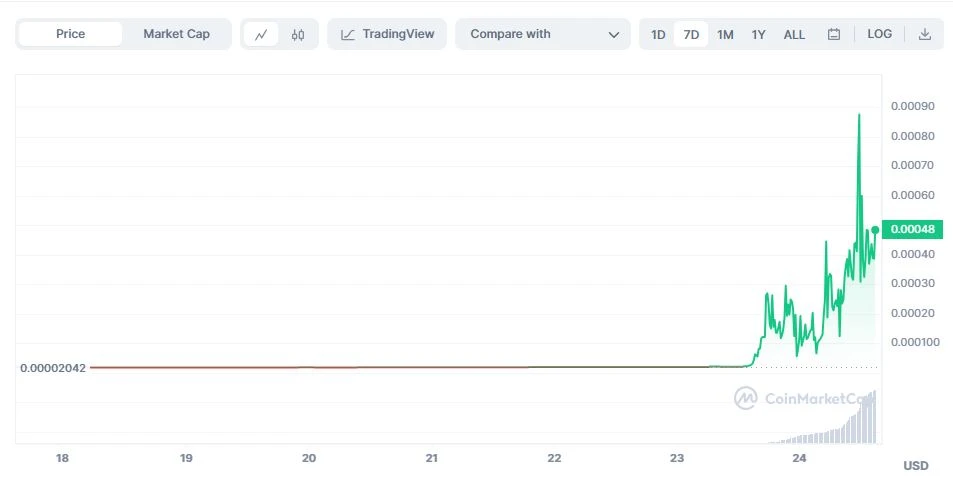
Task: Select 1D time range
Action: [x=658, y=34]
